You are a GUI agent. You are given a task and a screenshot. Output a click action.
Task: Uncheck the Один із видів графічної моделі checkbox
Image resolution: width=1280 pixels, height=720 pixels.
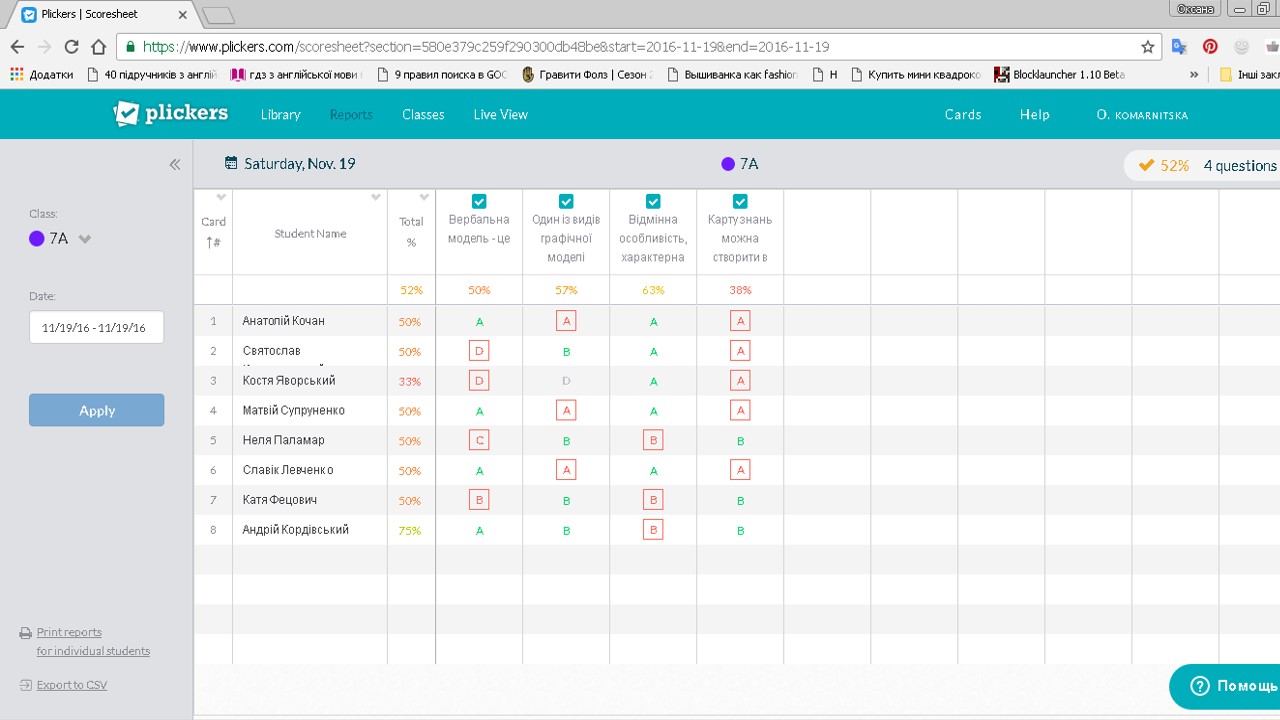click(x=566, y=201)
